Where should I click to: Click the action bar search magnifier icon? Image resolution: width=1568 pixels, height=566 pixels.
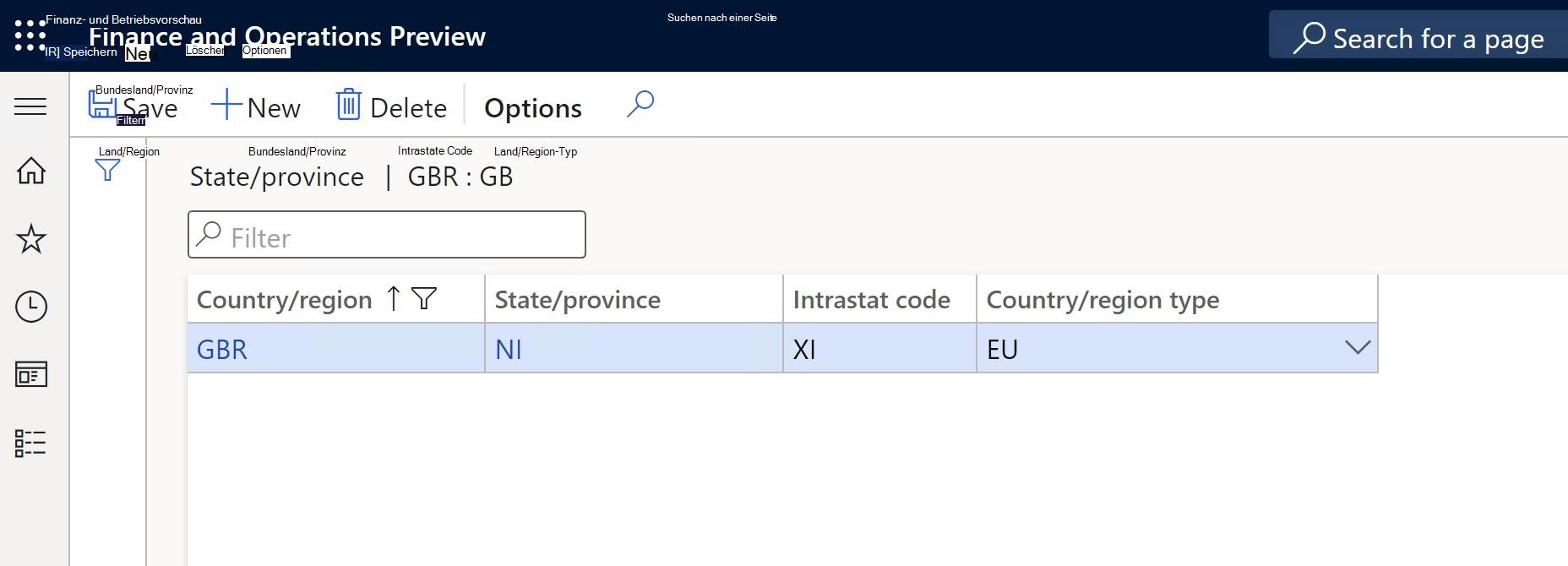pyautogui.click(x=640, y=105)
